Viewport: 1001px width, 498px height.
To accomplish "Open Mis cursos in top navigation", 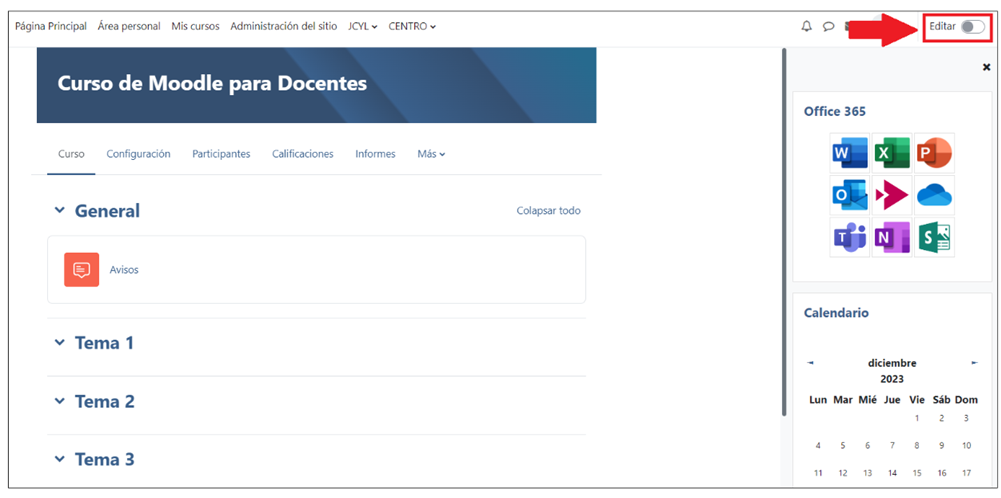I will point(195,26).
